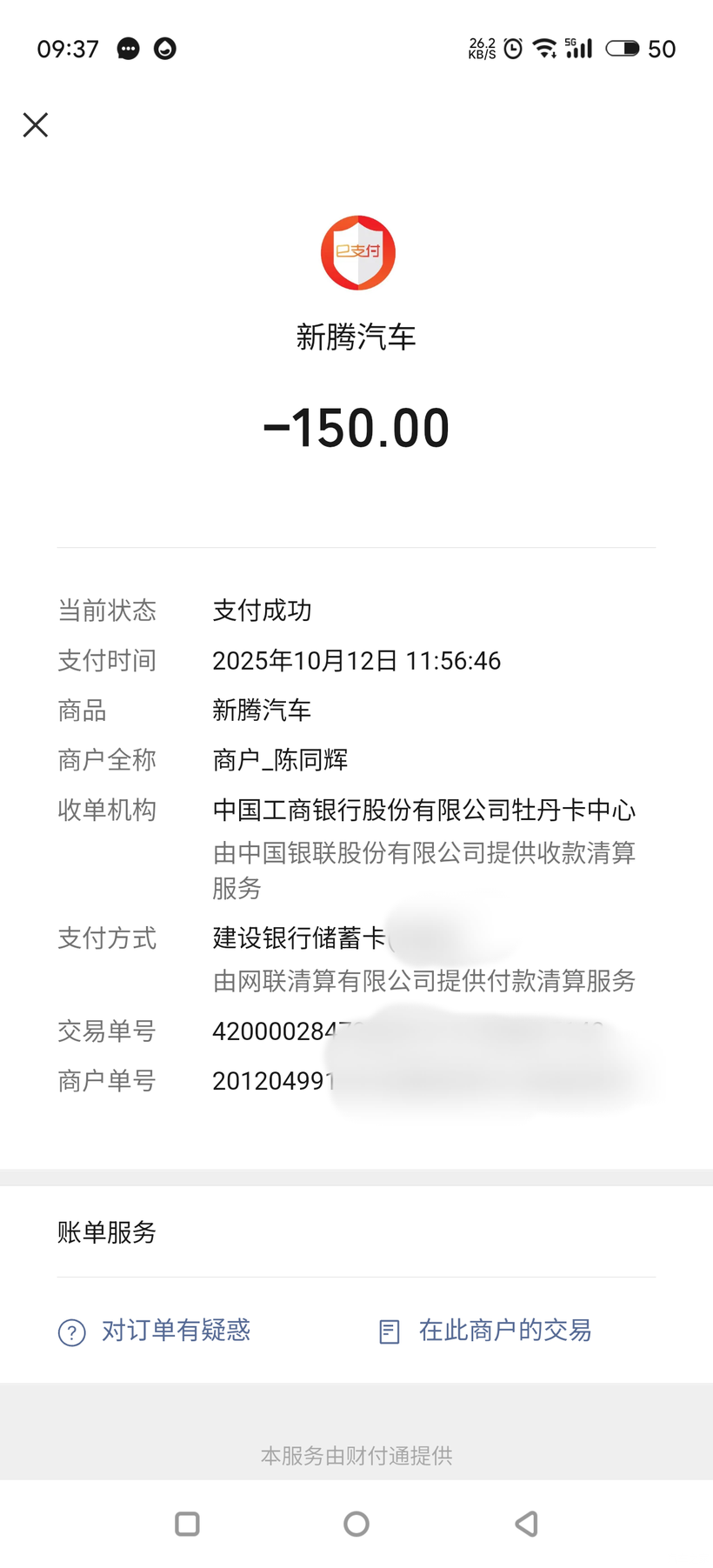Tap the message notification bubble icon

128,49
